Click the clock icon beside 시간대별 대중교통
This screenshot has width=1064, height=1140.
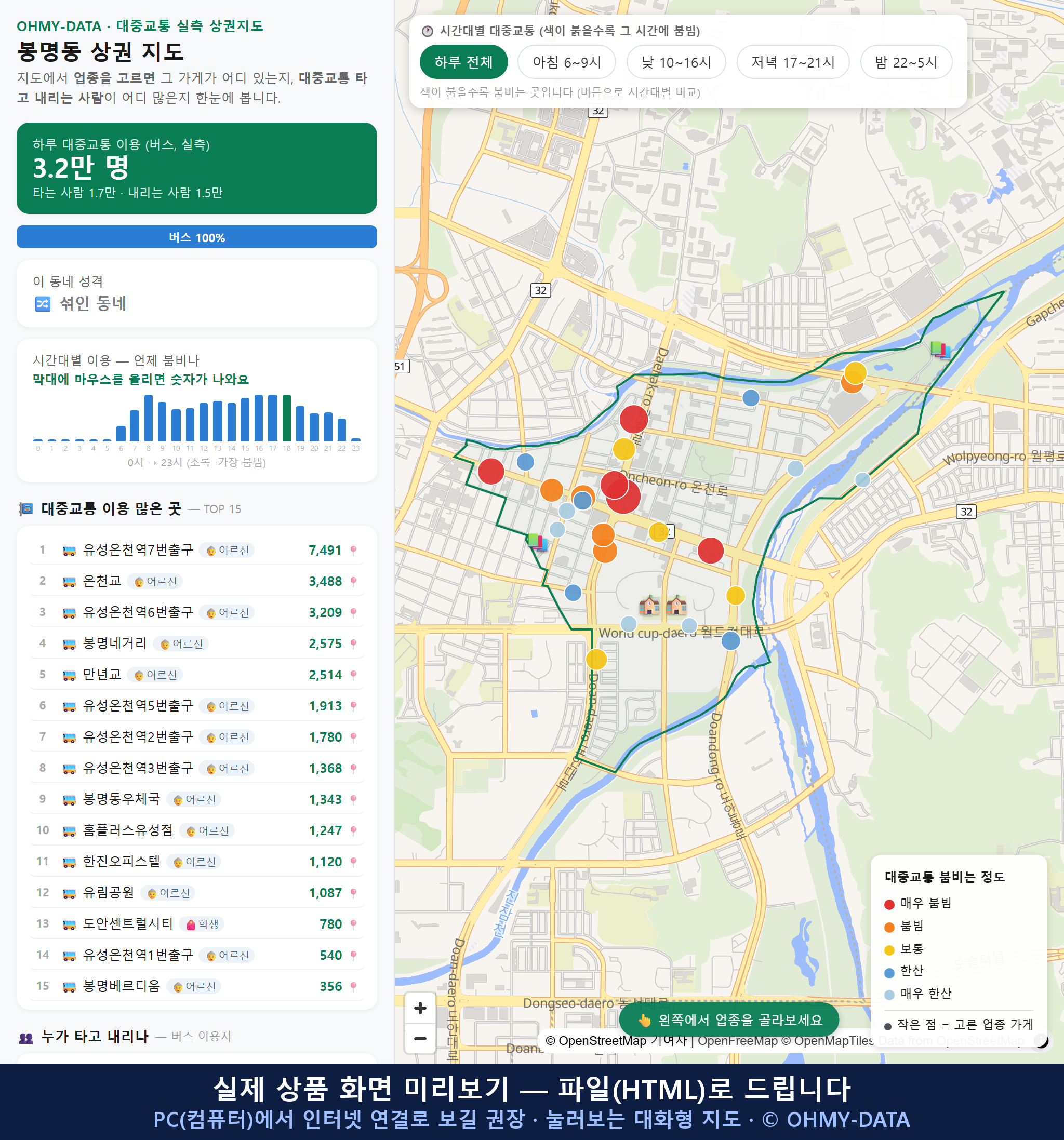click(428, 31)
